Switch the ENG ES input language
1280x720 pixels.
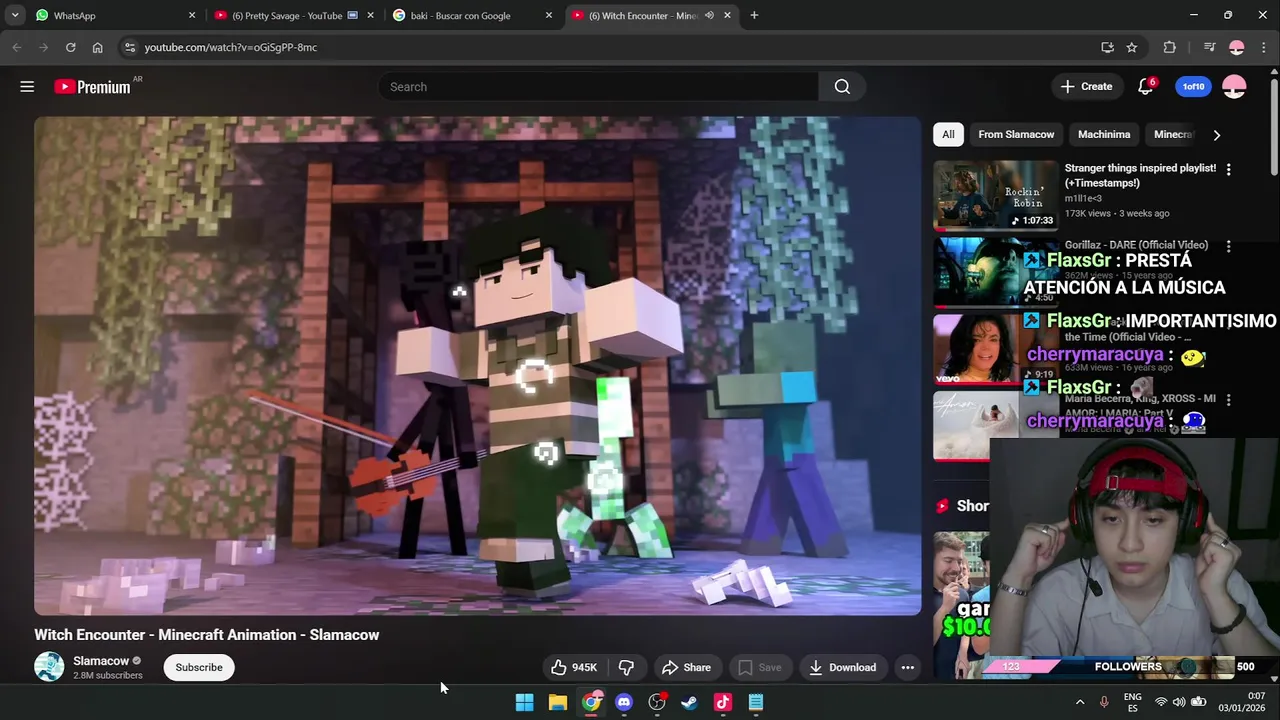[x=1133, y=702]
